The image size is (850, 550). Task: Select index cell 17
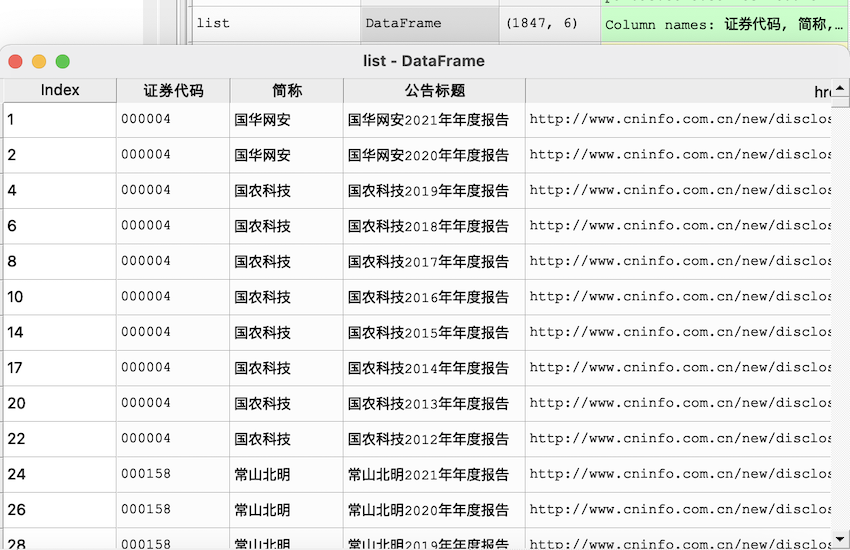pyautogui.click(x=60, y=368)
